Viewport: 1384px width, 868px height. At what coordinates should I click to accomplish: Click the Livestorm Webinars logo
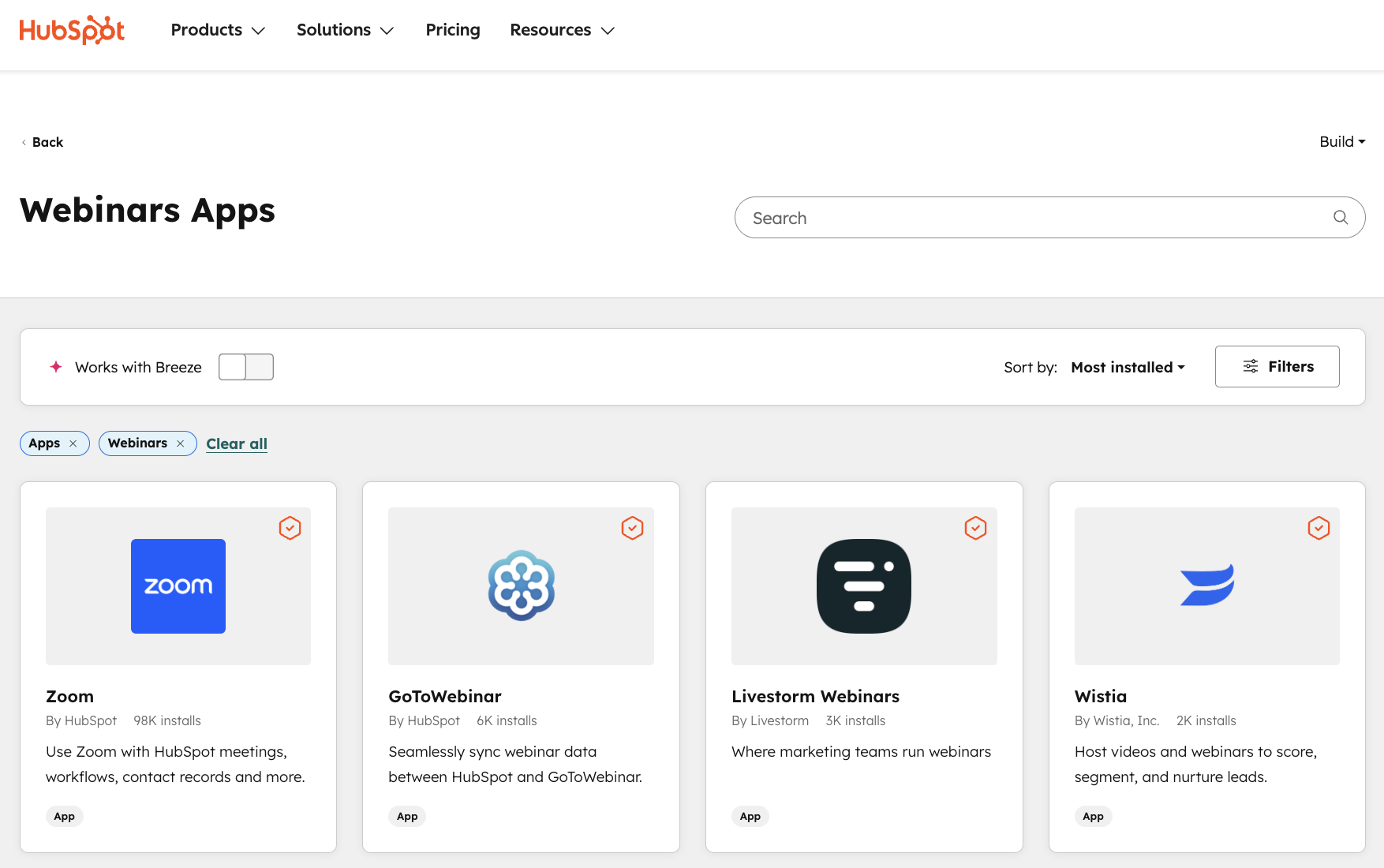[x=864, y=586]
